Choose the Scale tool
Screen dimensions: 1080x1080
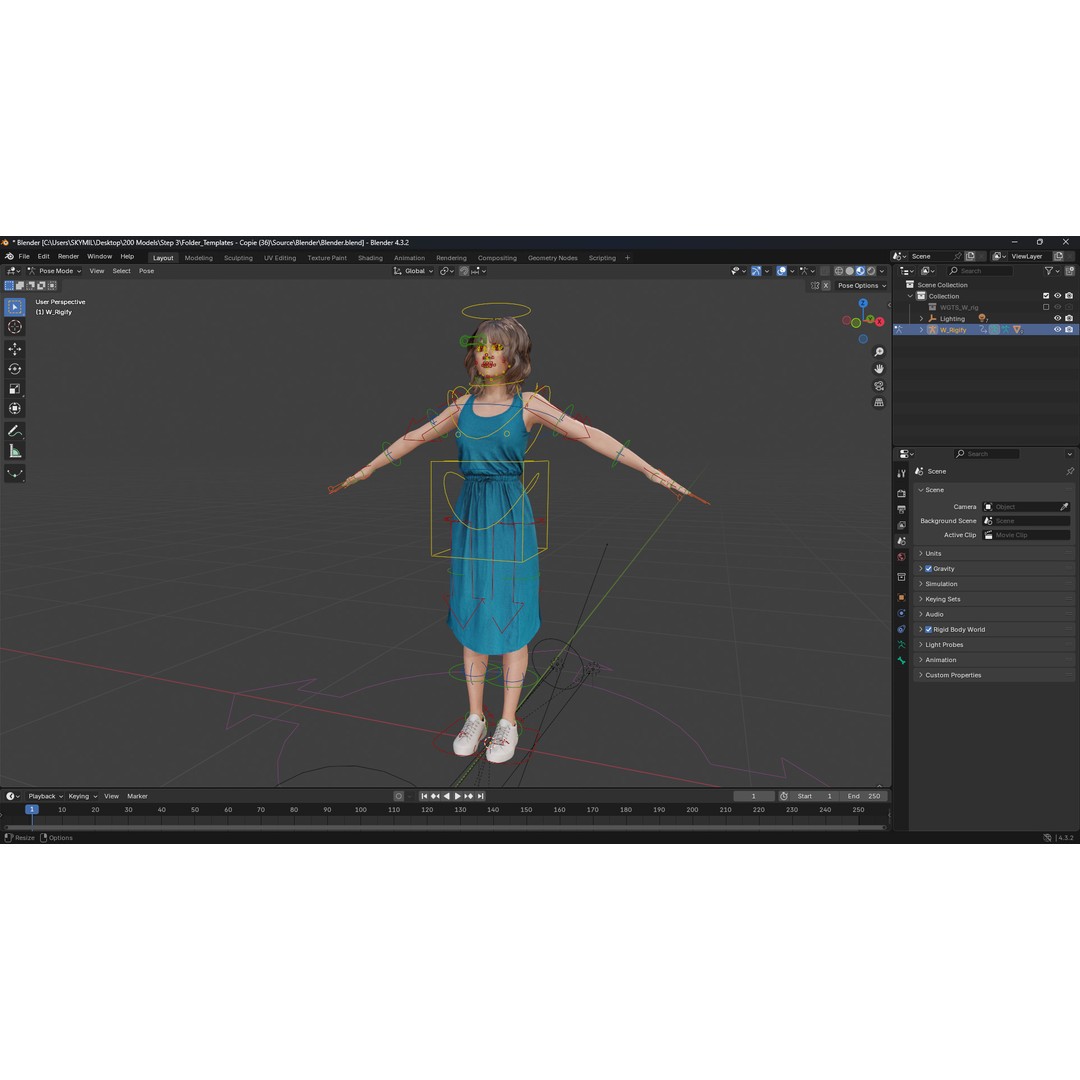point(14,389)
